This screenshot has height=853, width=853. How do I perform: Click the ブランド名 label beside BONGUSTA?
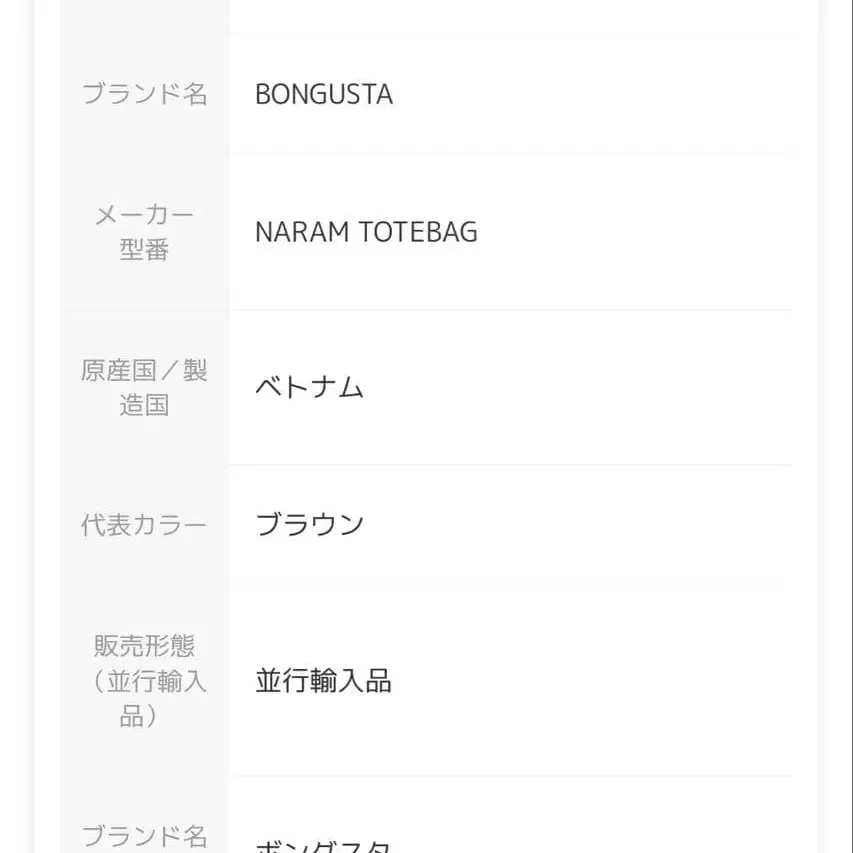click(144, 94)
